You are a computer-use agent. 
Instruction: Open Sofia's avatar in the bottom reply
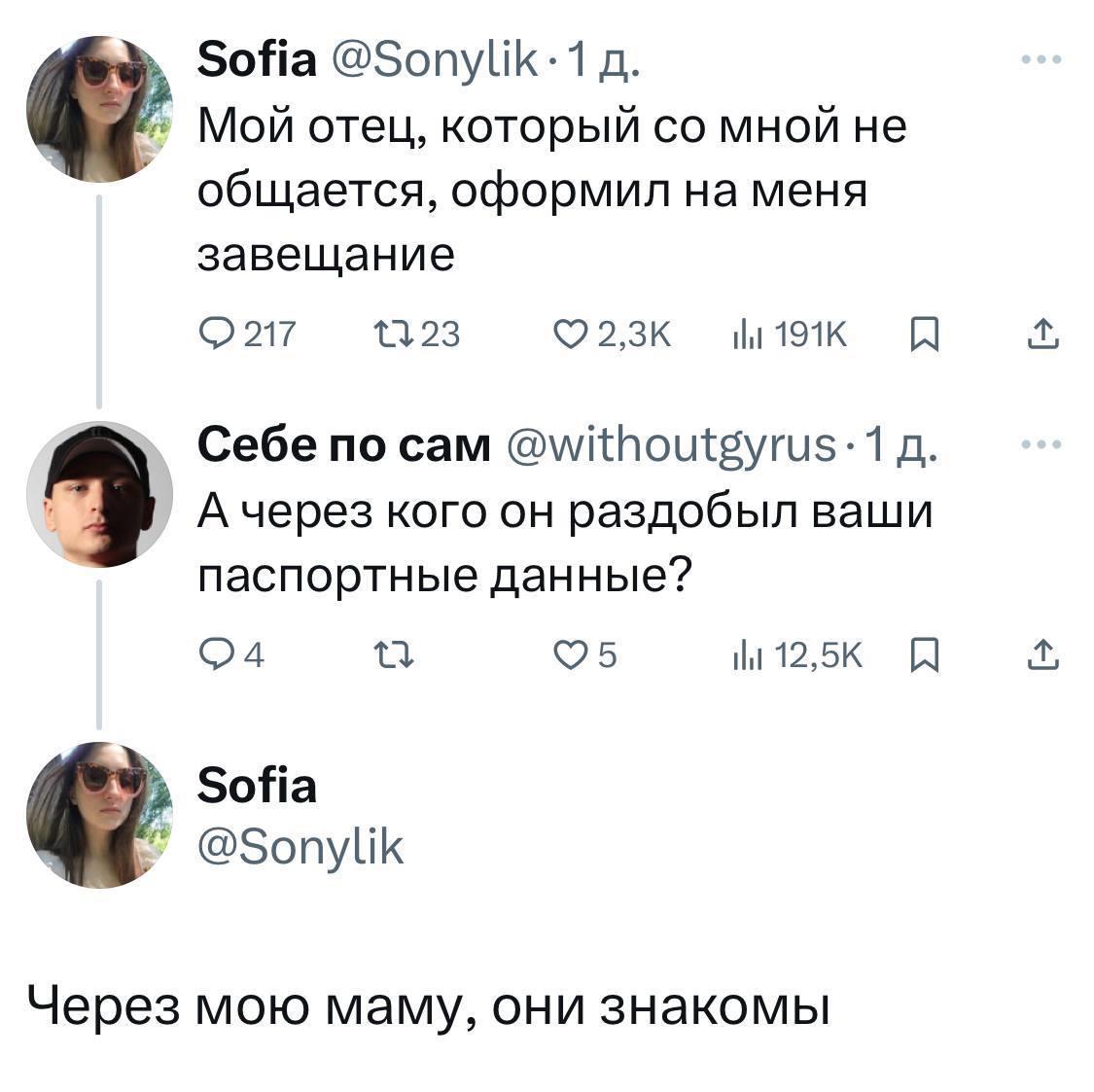coord(99,815)
